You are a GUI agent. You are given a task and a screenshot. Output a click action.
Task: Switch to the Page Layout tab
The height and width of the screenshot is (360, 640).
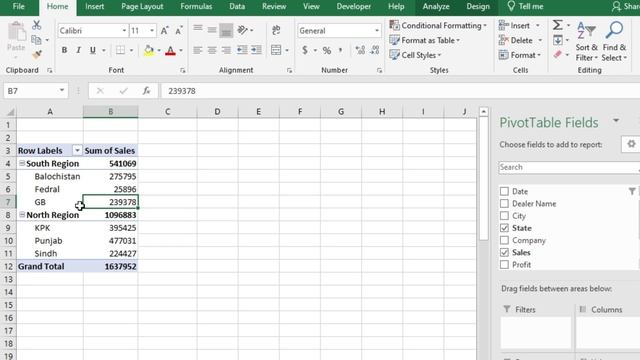[142, 7]
